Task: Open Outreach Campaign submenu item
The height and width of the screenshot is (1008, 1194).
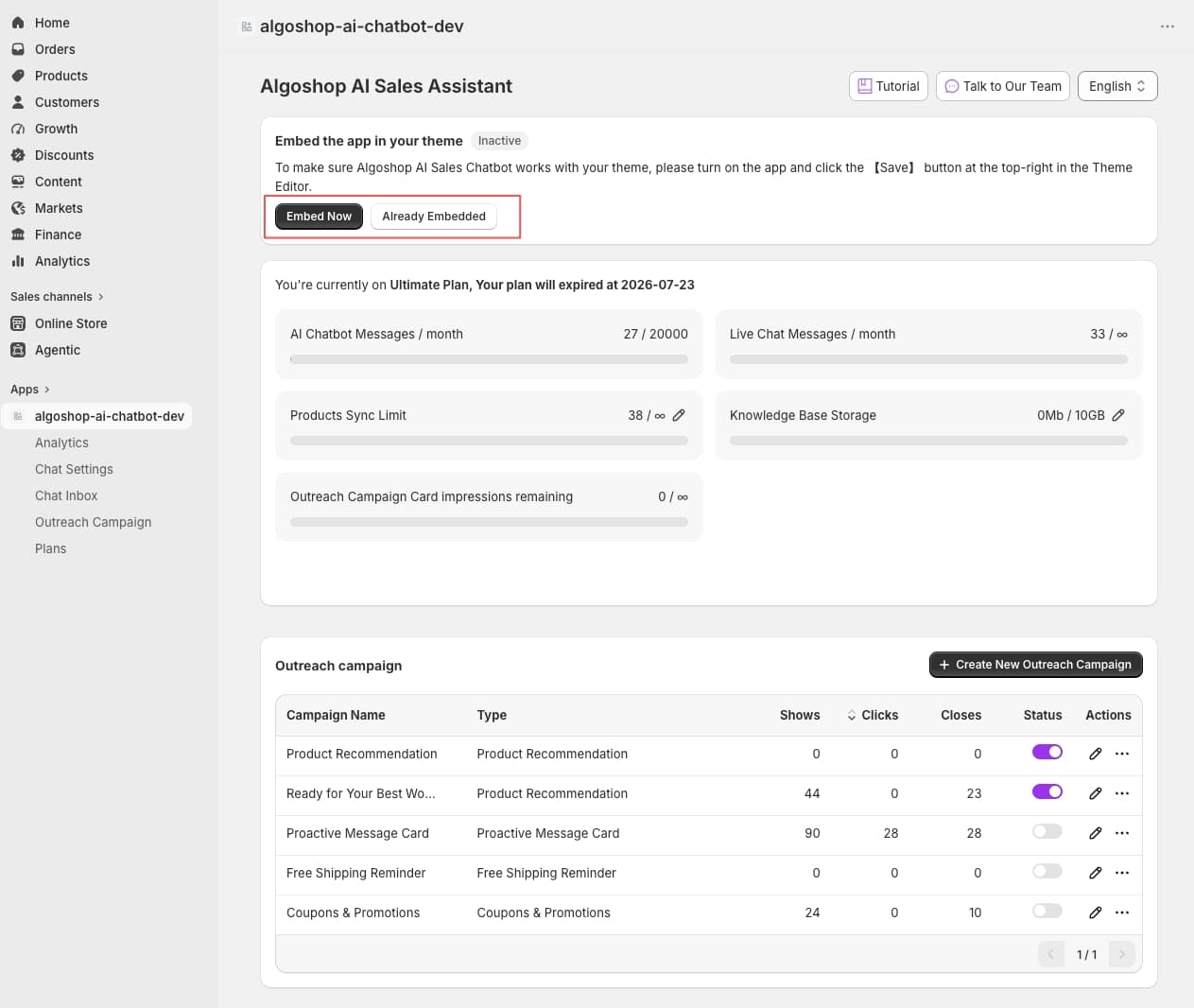Action: pyautogui.click(x=93, y=522)
